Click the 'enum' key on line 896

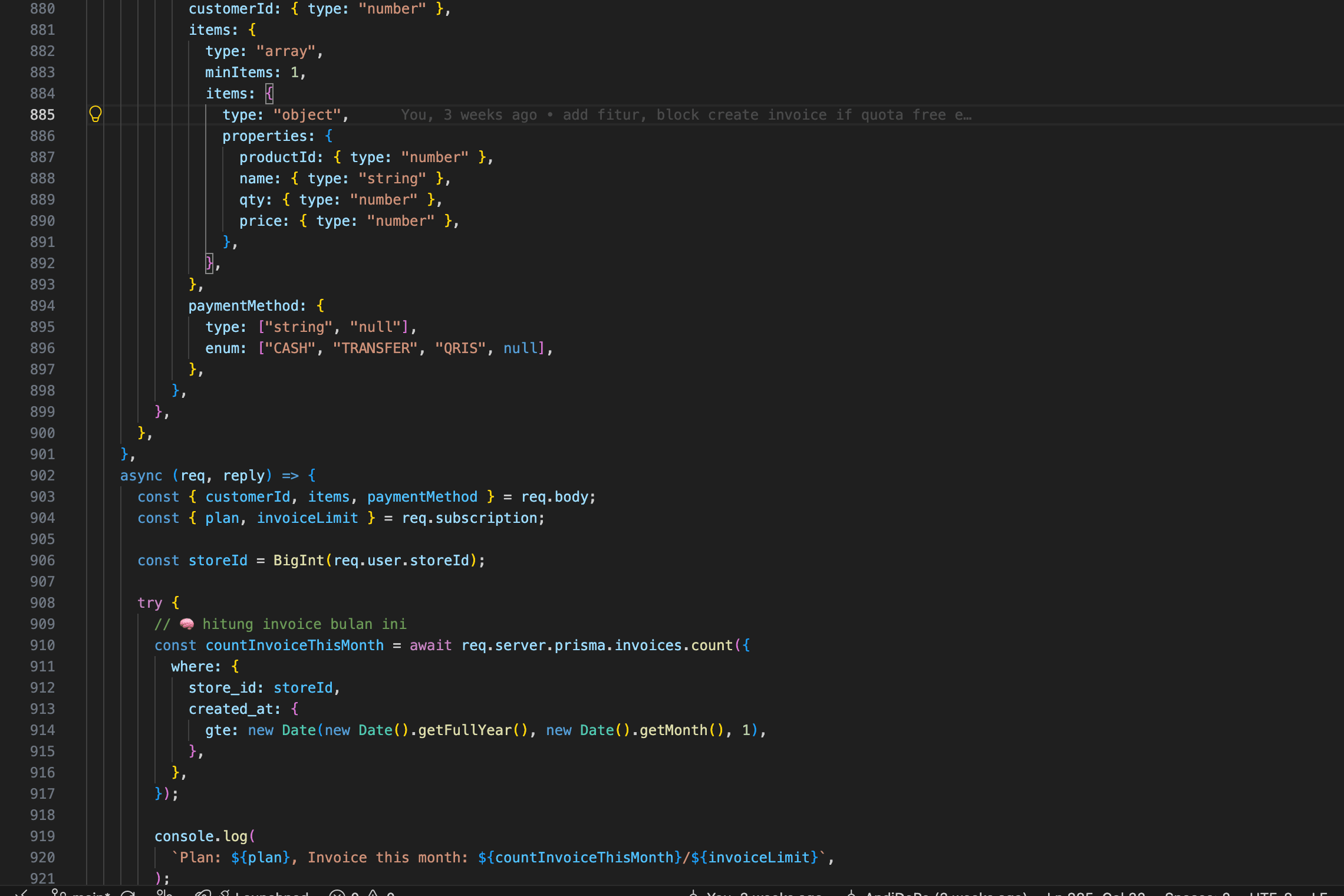click(222, 348)
